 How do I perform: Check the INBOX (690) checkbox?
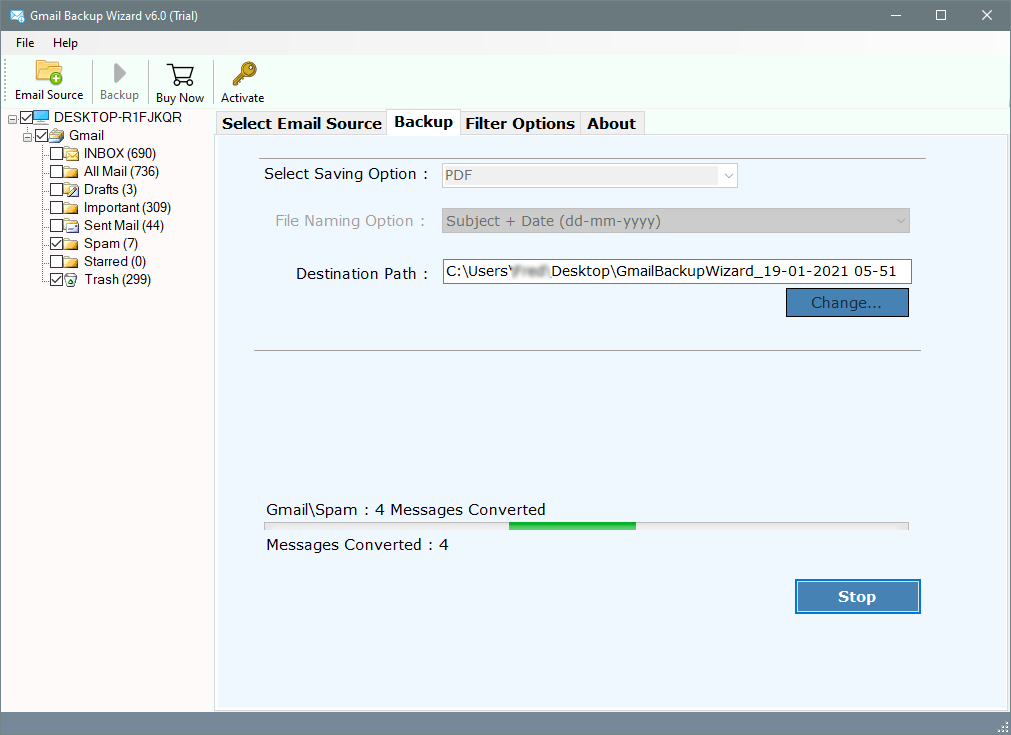click(57, 153)
